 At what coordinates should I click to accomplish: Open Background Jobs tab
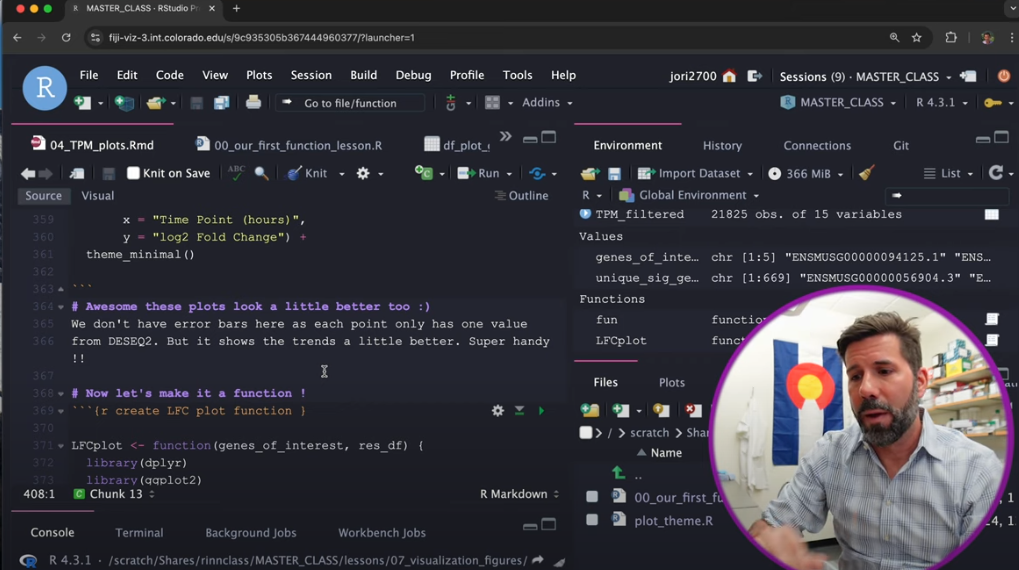[x=251, y=532]
